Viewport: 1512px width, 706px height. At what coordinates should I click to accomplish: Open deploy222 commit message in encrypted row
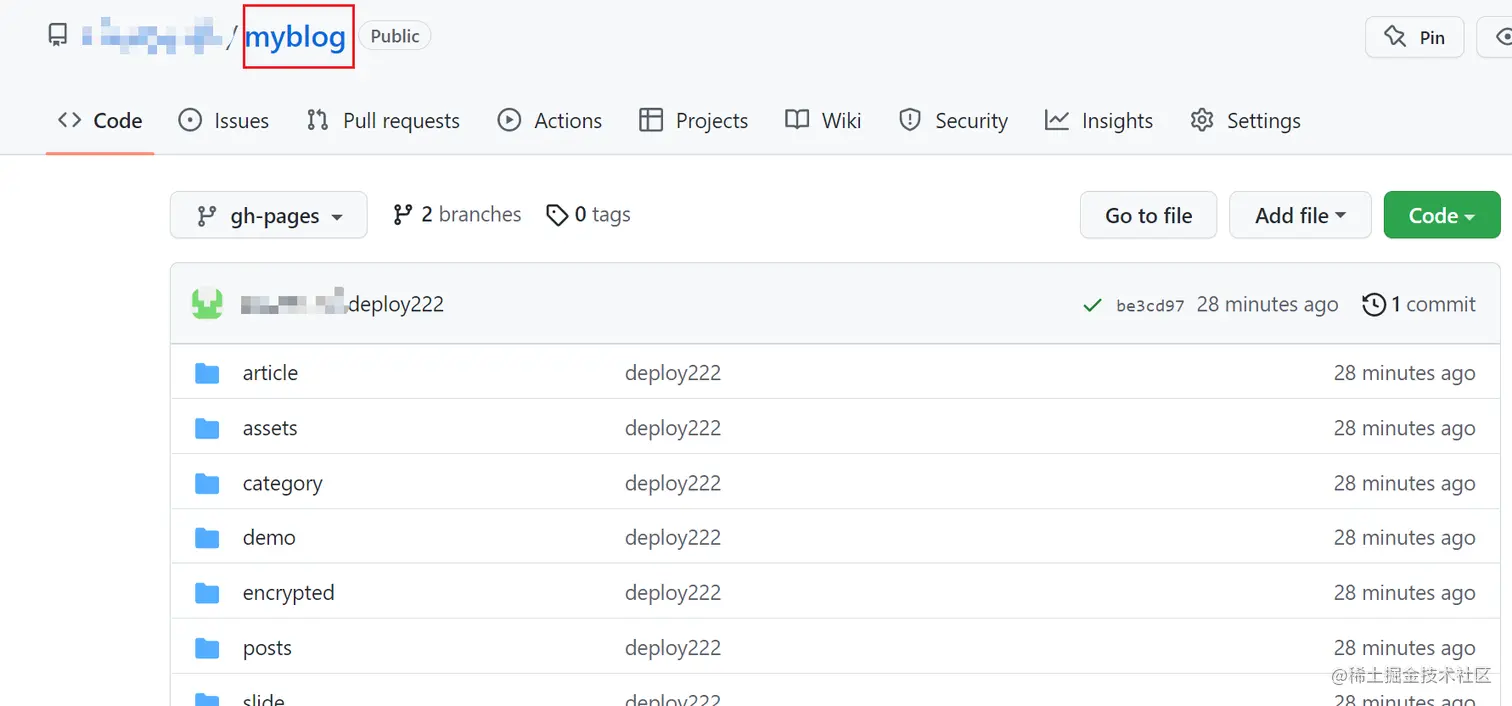point(673,593)
